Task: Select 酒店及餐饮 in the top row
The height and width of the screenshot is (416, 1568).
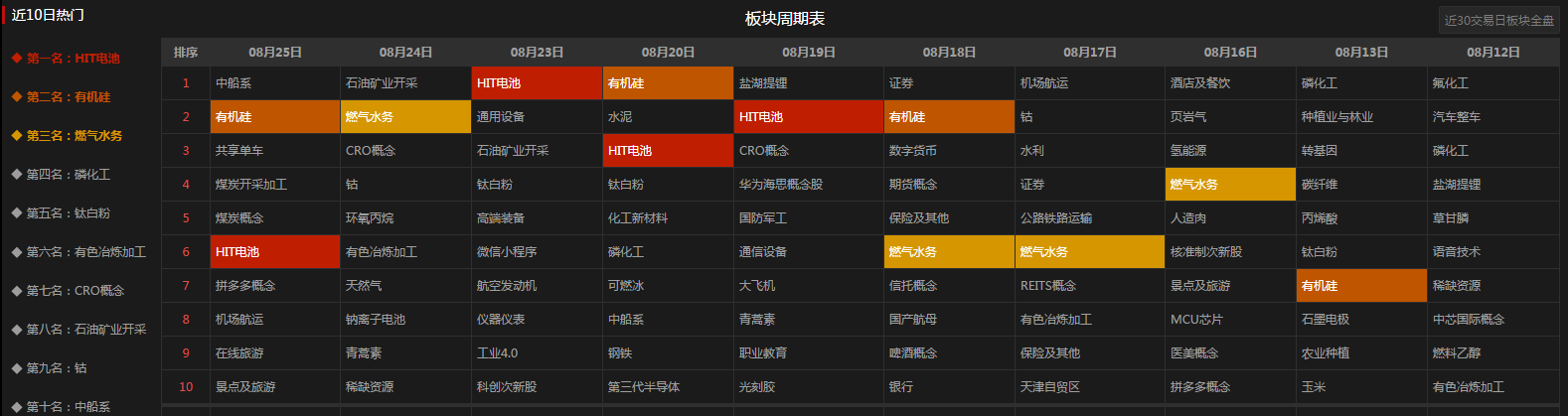Action: (1230, 83)
